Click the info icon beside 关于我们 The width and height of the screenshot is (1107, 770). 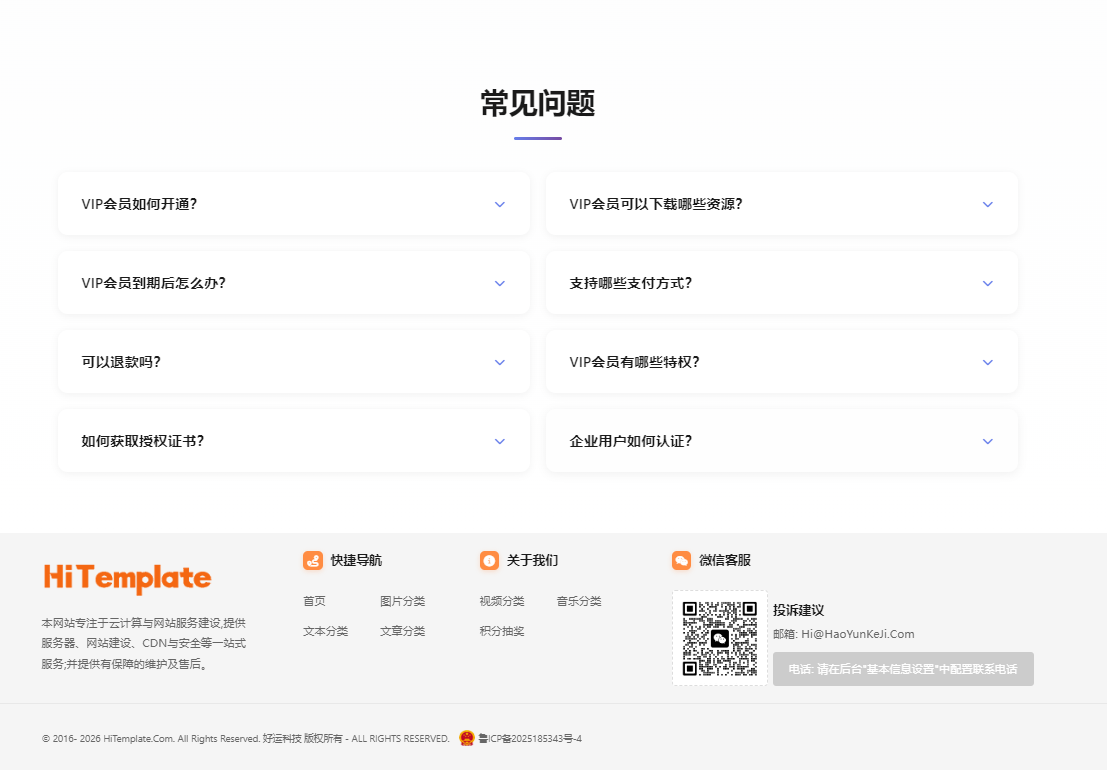[x=489, y=561]
